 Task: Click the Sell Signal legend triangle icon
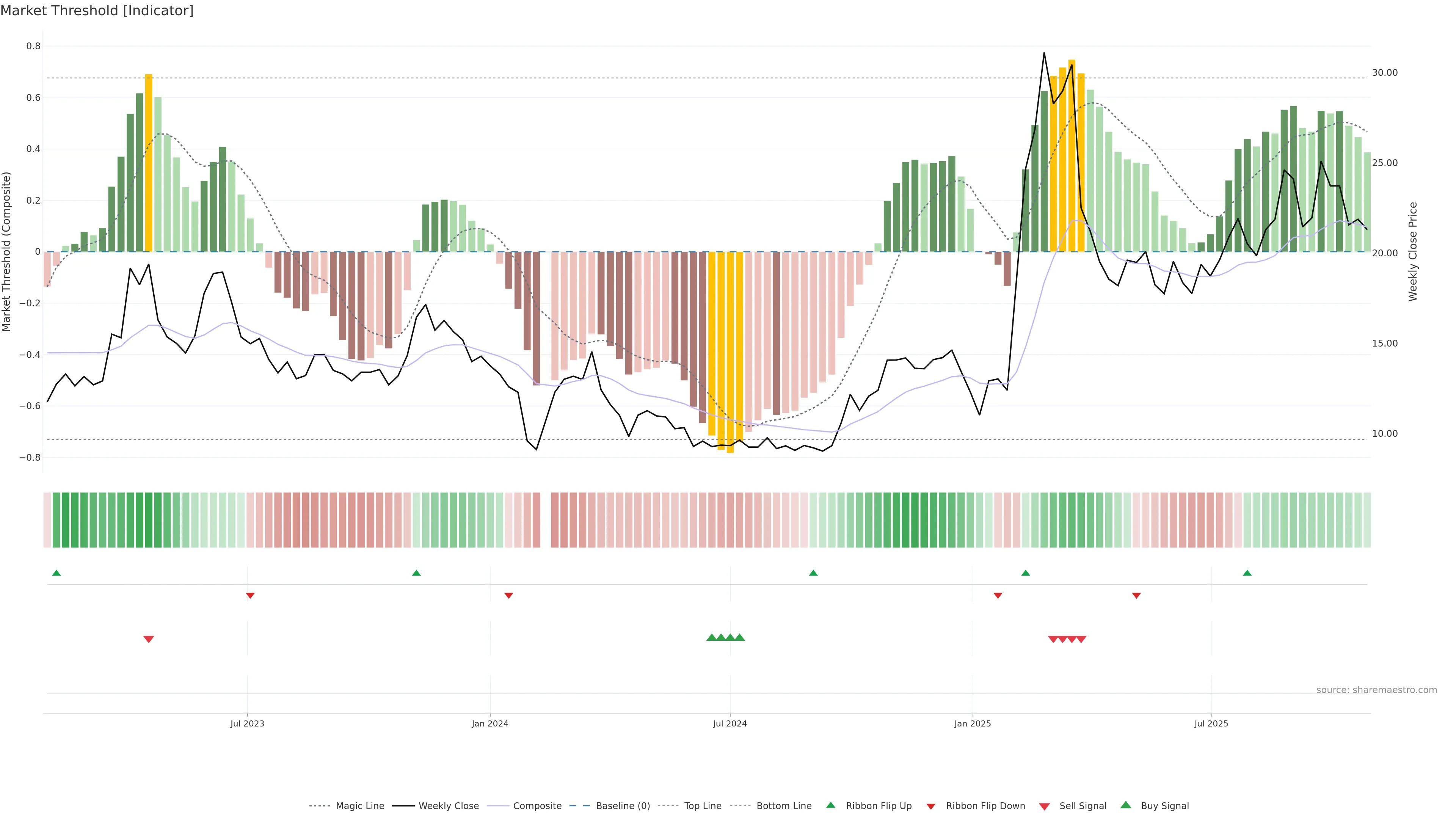[x=1045, y=806]
